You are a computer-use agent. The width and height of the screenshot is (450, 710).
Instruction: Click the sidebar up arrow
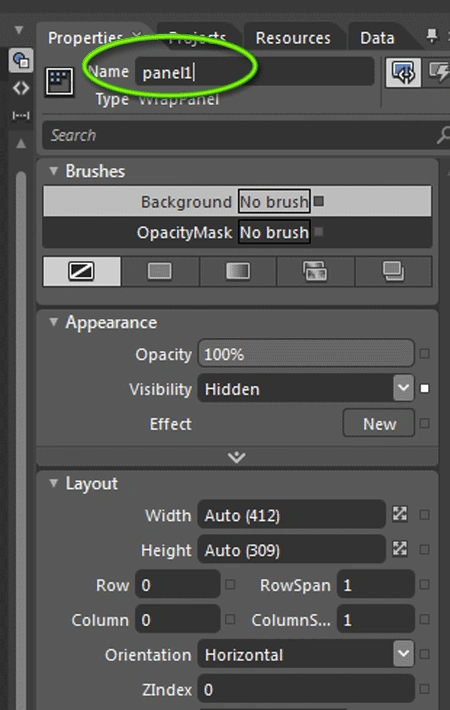21,144
